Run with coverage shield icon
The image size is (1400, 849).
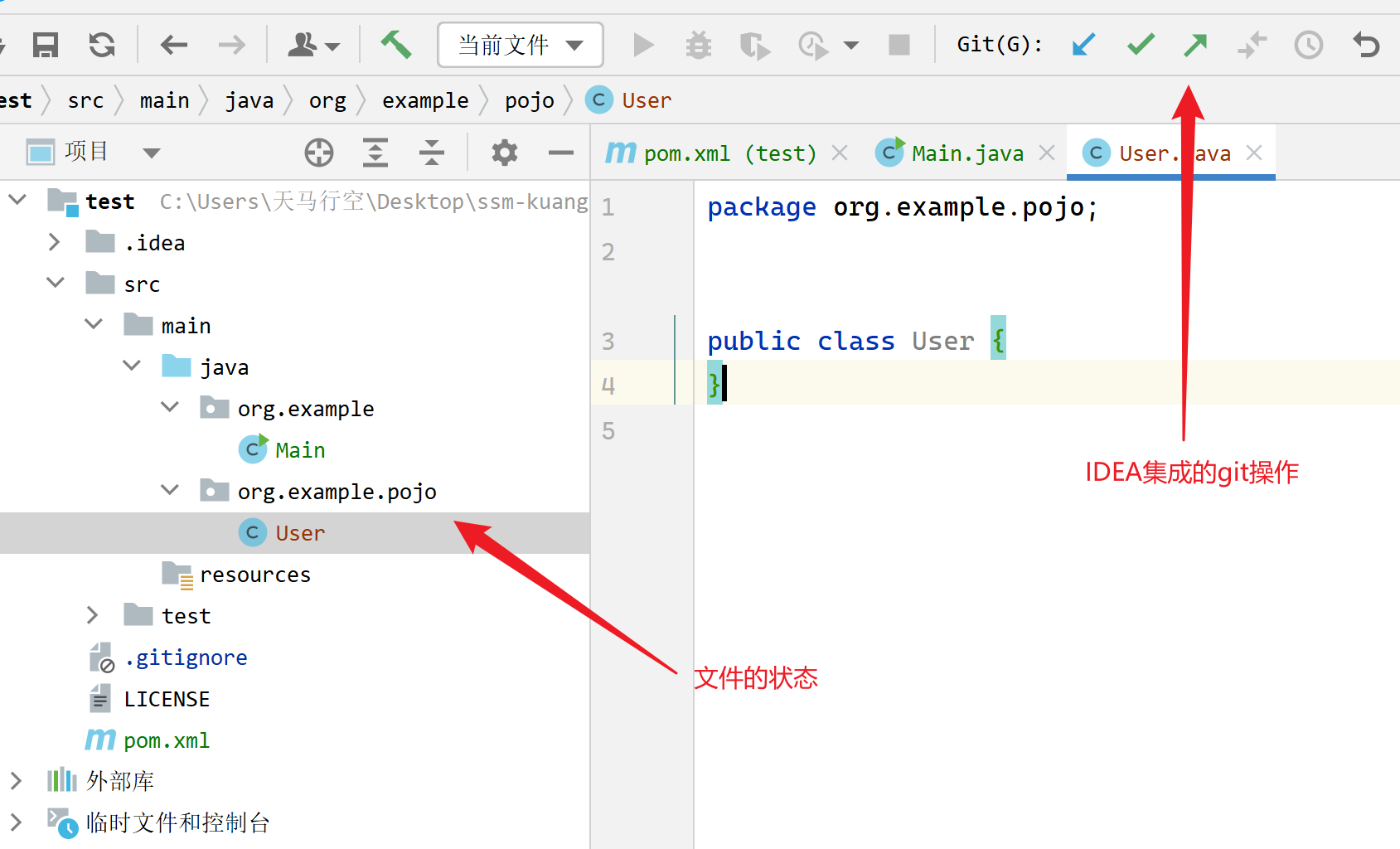[754, 45]
